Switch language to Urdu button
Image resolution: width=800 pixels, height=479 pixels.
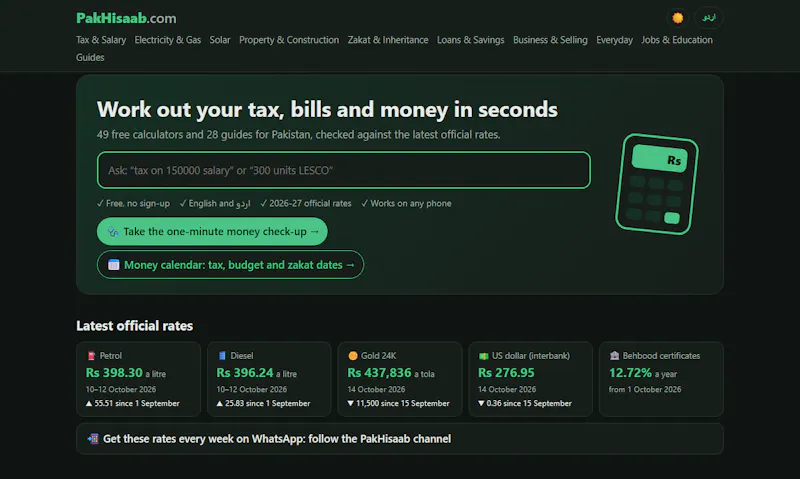click(x=709, y=18)
